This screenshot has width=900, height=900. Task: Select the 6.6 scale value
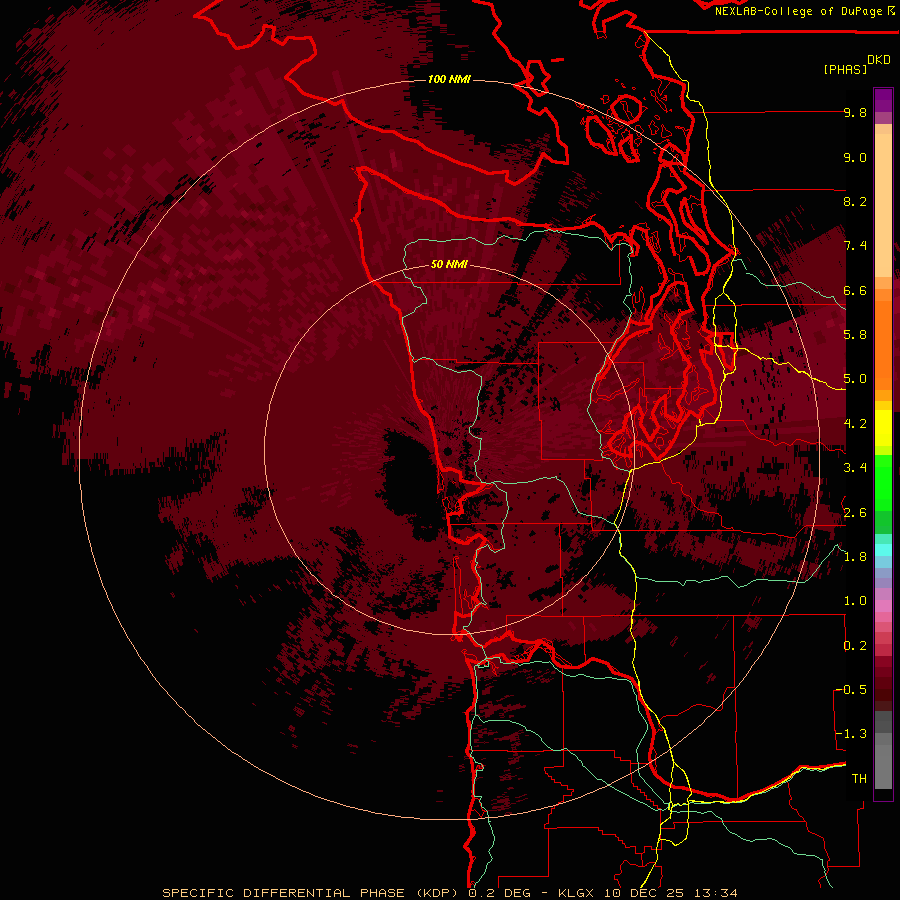pos(855,290)
